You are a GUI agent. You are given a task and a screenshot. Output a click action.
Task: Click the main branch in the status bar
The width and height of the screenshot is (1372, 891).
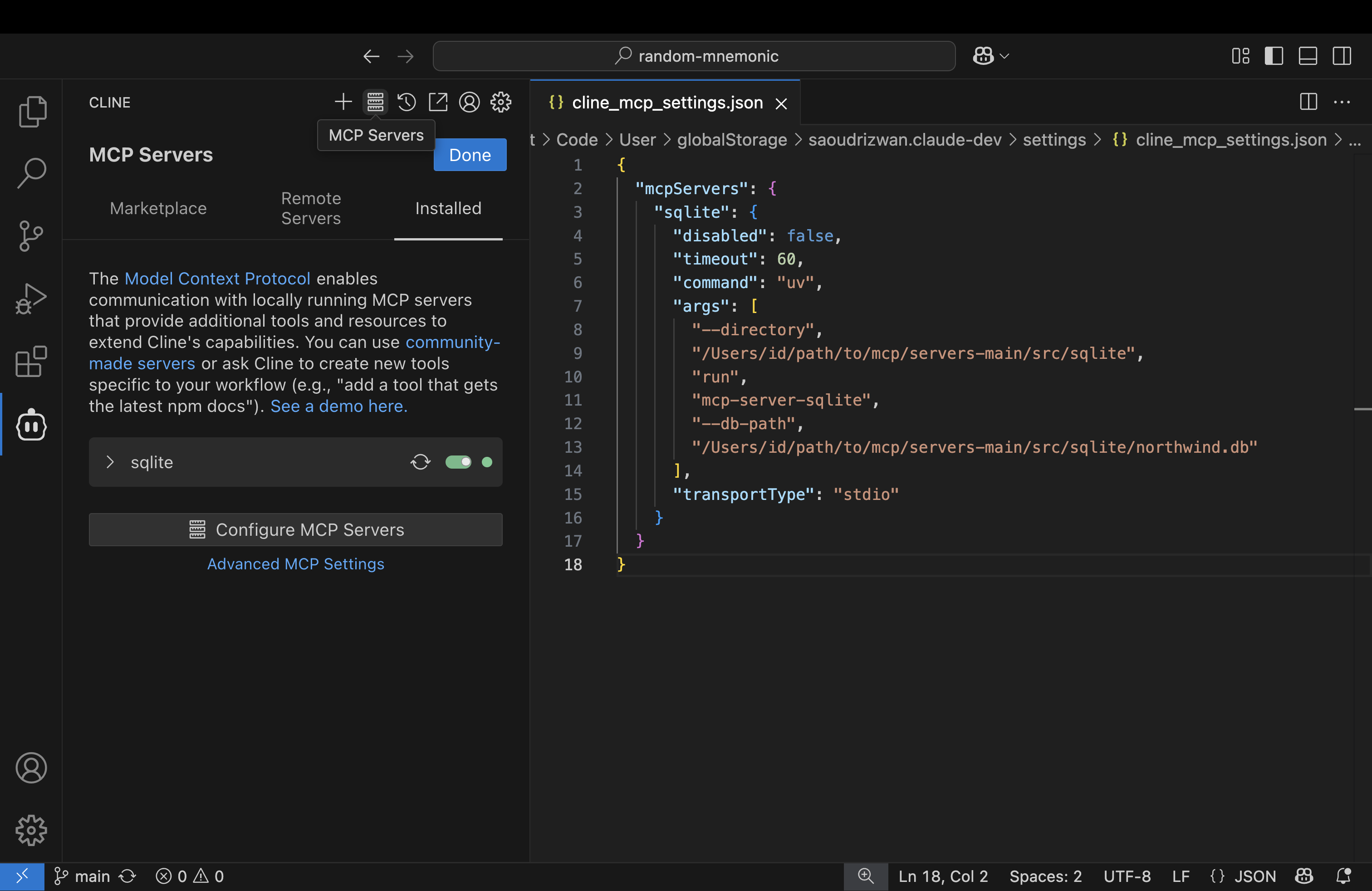[x=82, y=876]
